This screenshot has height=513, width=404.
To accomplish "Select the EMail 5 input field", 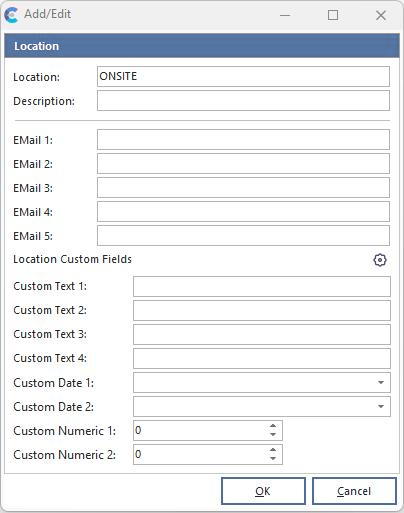I will point(243,236).
